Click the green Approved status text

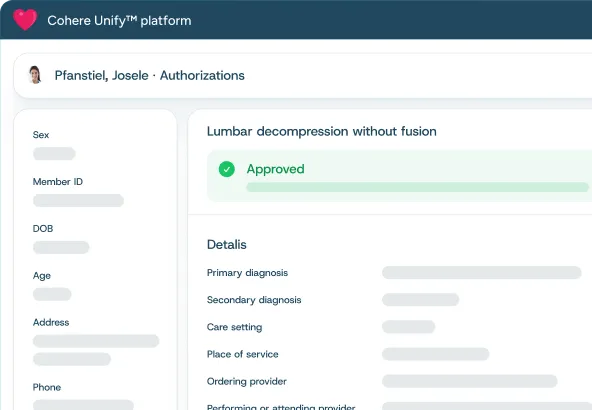click(x=276, y=169)
